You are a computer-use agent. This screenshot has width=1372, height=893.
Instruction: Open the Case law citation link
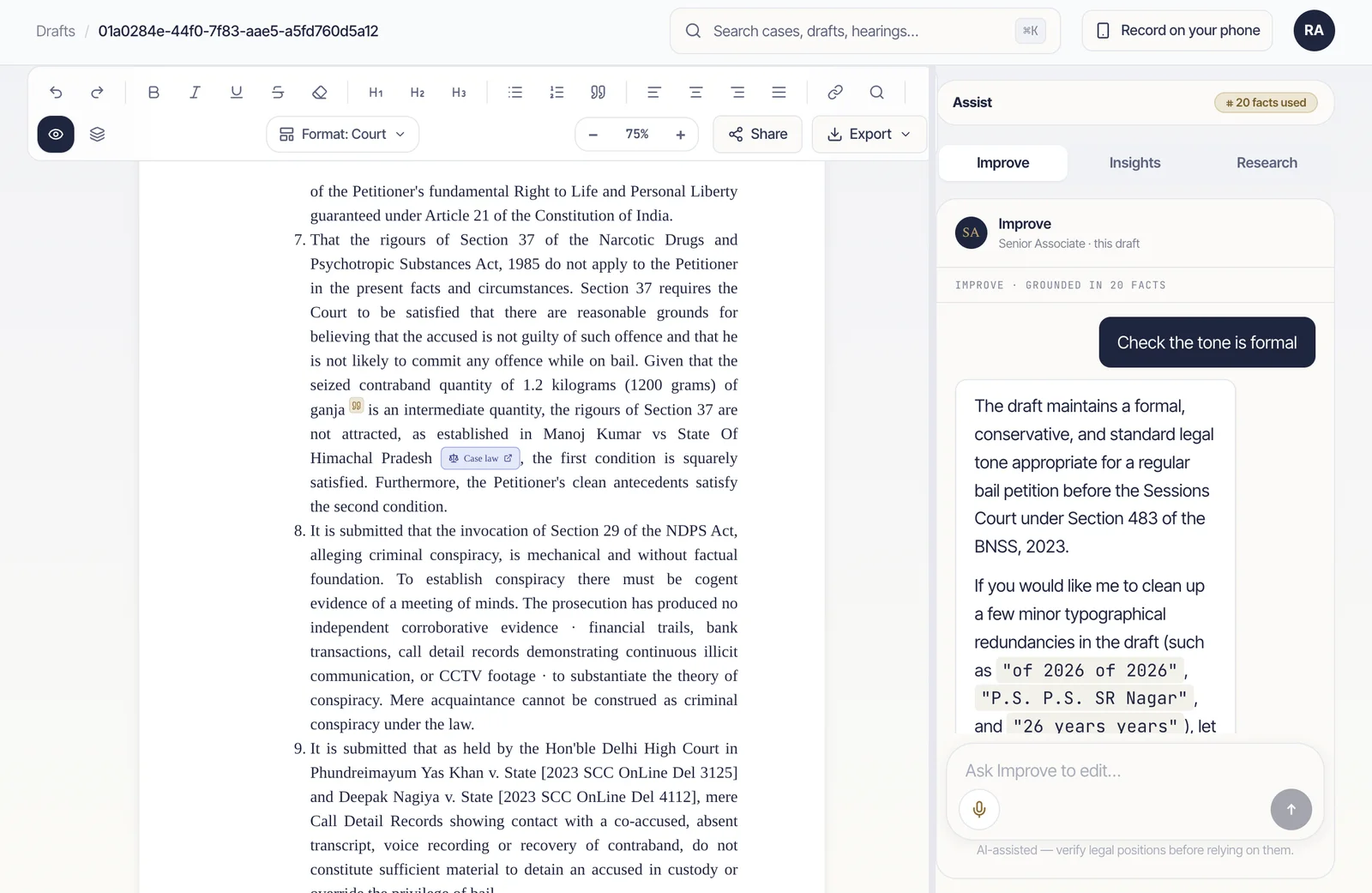[480, 459]
